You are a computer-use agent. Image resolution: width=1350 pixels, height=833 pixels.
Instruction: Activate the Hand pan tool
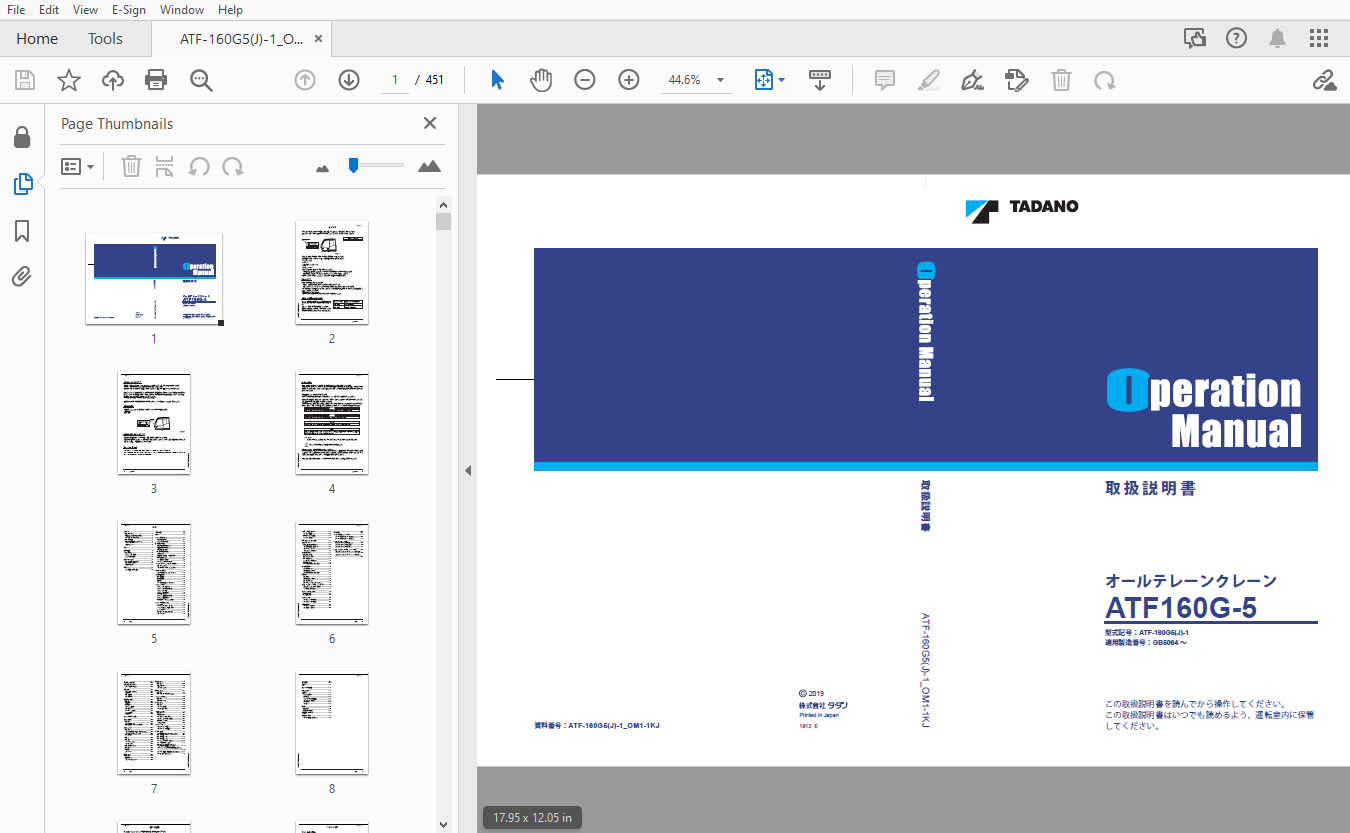pos(541,80)
